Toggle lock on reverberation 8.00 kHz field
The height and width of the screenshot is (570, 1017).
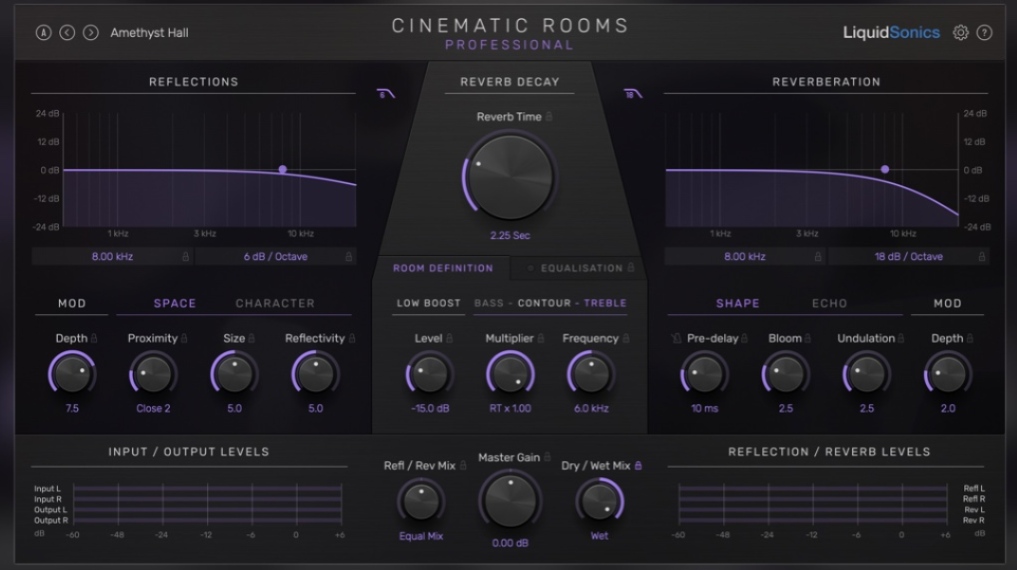click(x=818, y=257)
